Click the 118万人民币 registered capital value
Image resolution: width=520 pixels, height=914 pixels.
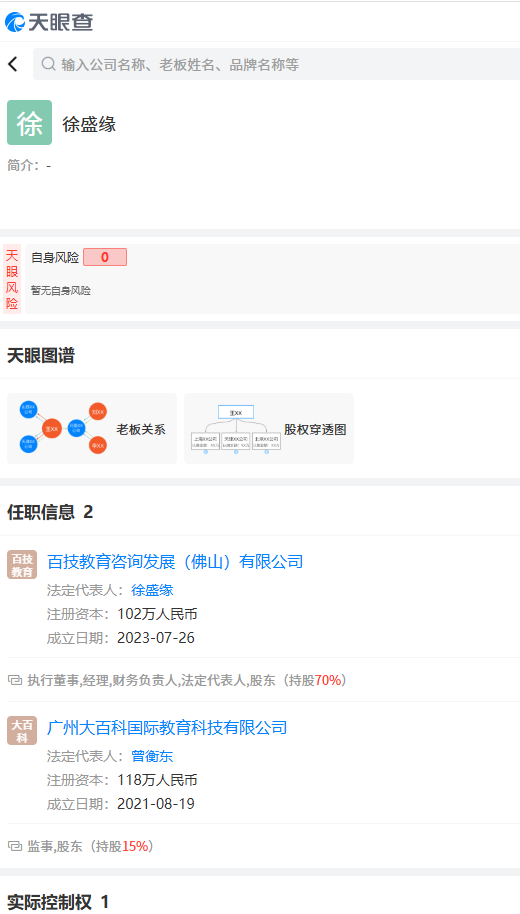(x=157, y=780)
